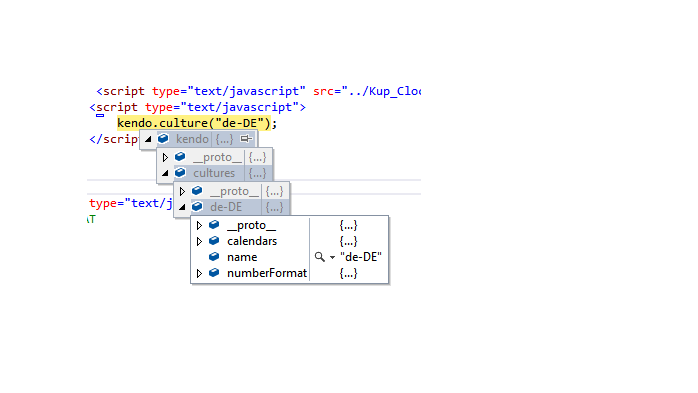Select the numberFormat property name
698x393 pixels.
click(267, 273)
